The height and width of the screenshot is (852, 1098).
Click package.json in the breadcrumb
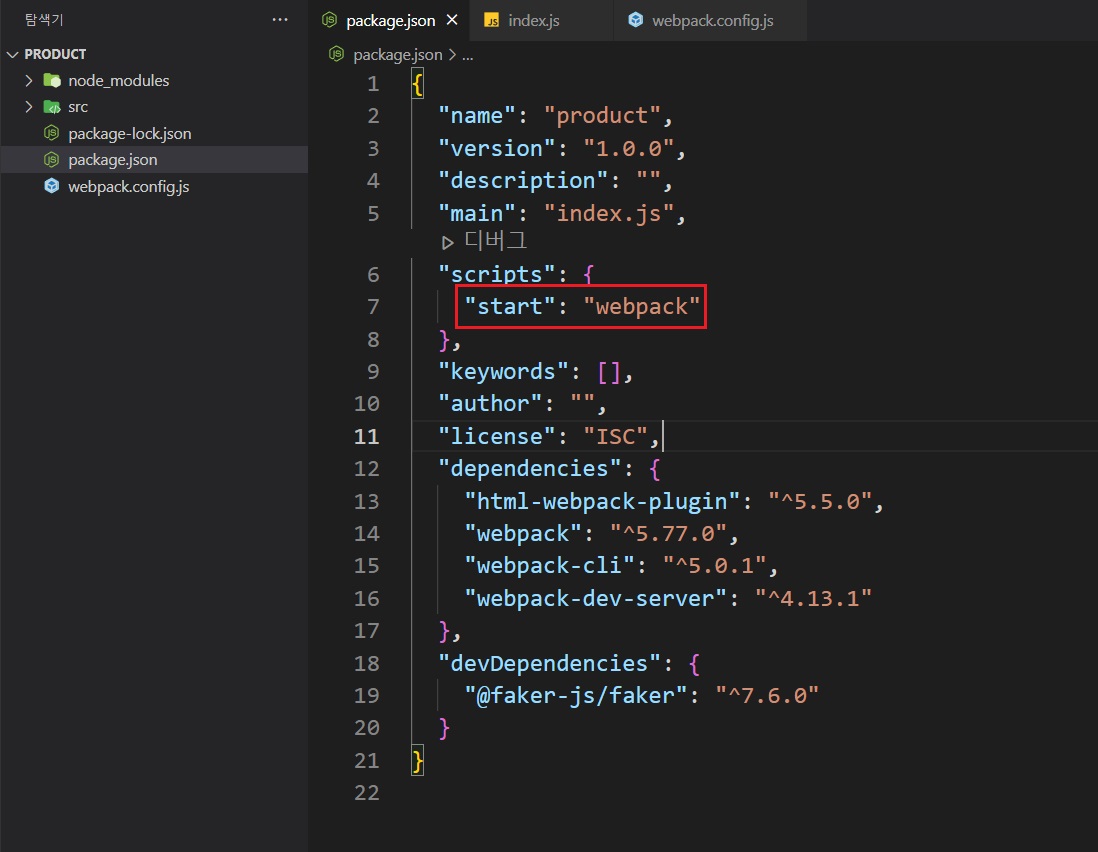pyautogui.click(x=398, y=55)
